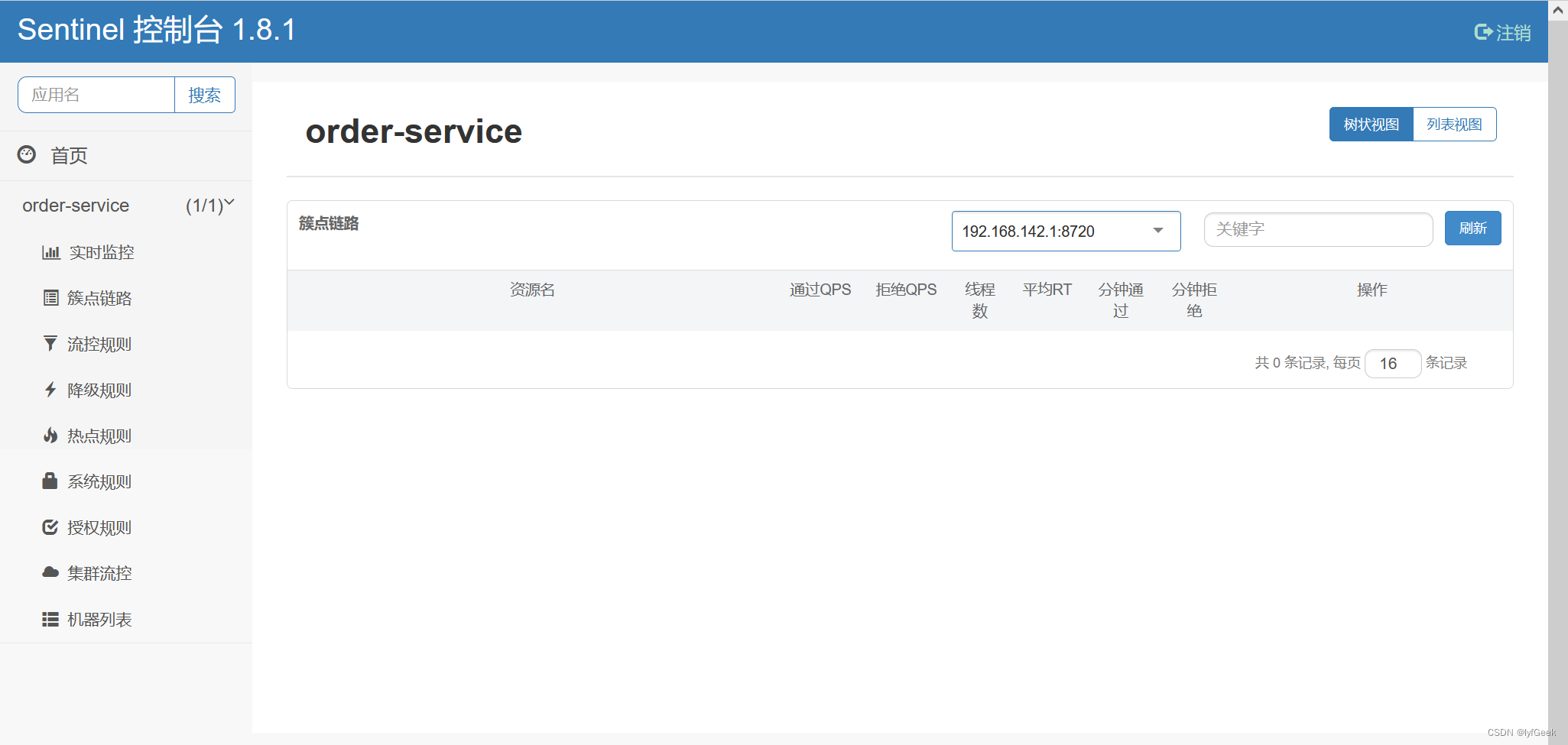This screenshot has height=745, width=1568.
Task: Switch to 树状视图 tree view
Action: click(1372, 124)
